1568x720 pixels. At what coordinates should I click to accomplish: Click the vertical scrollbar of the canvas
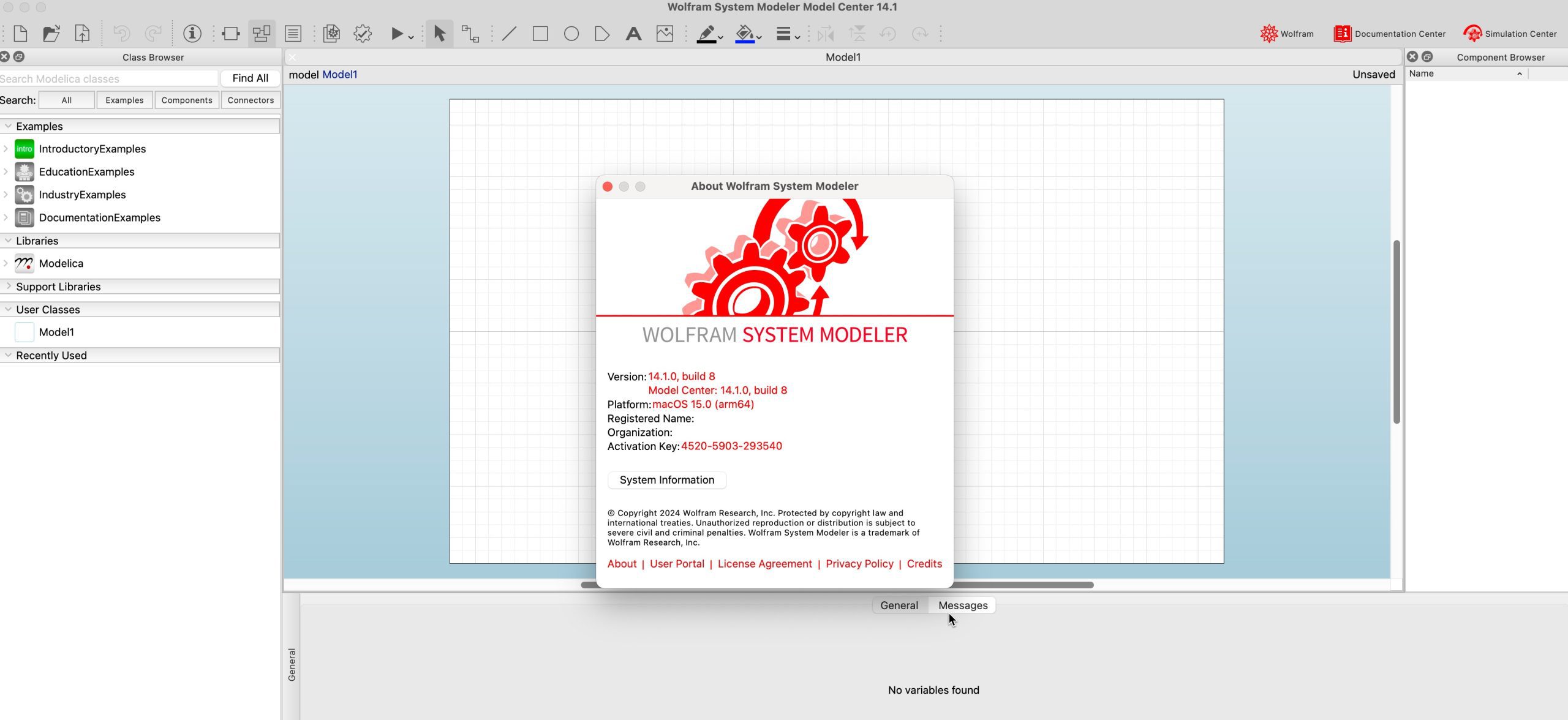pyautogui.click(x=1396, y=332)
